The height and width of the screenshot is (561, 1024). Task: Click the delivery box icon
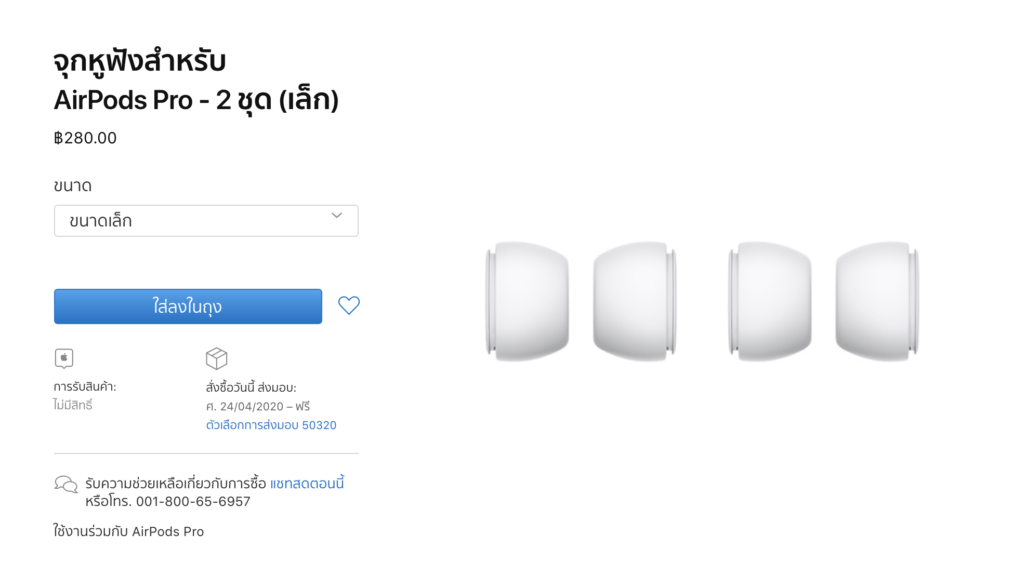point(216,359)
